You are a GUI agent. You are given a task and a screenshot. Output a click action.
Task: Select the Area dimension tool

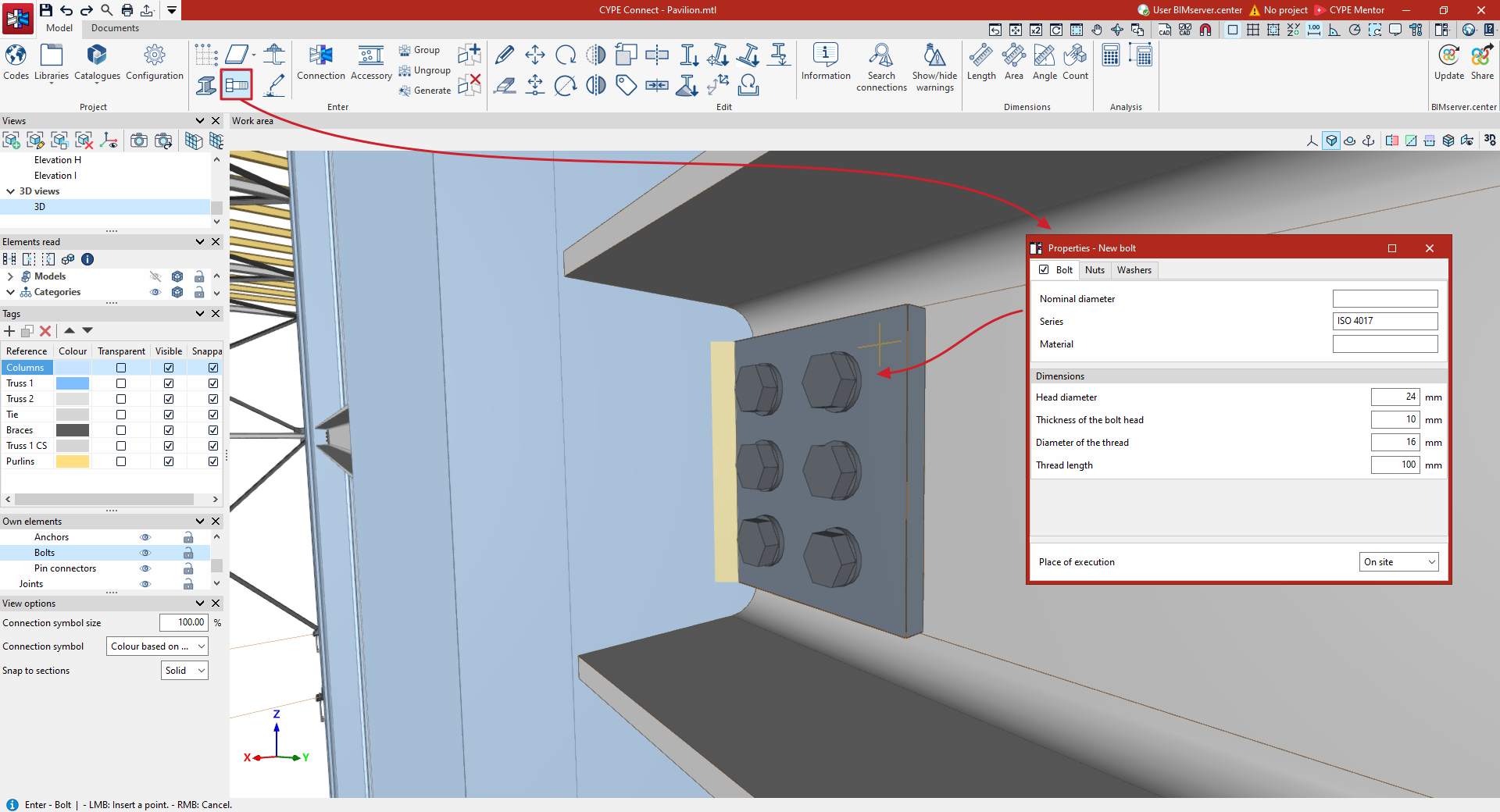tap(1014, 62)
